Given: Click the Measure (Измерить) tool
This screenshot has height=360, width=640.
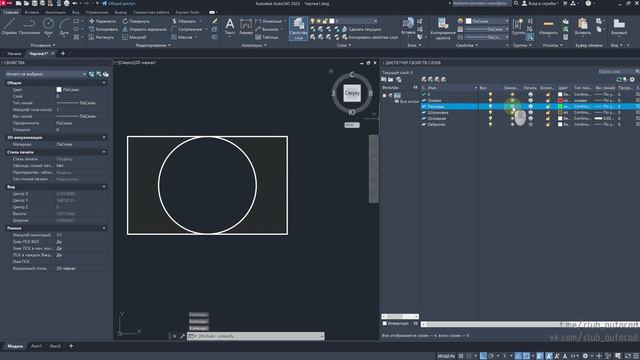Looking at the screenshot, I should coord(548,27).
